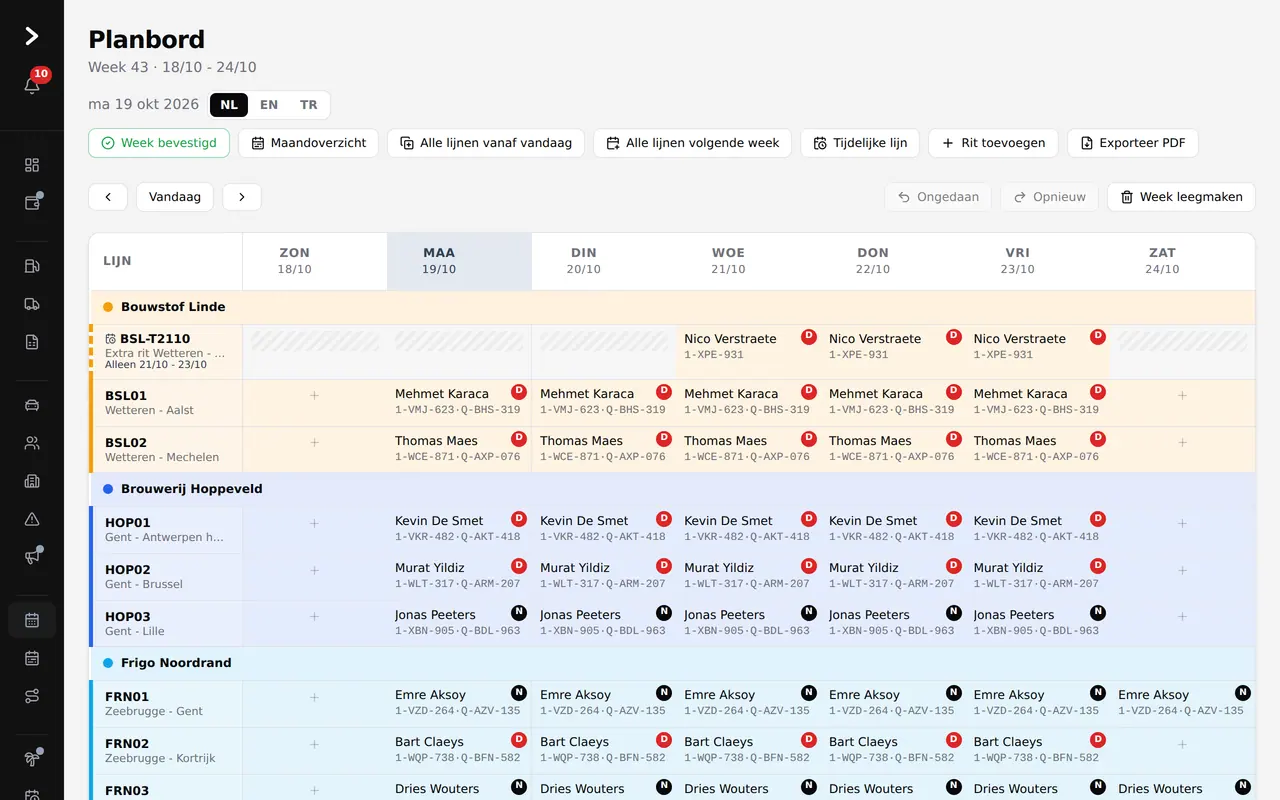Screen dimensions: 1280x800
Task: Click Alle lijnen vanaf vandaag
Action: [x=486, y=143]
